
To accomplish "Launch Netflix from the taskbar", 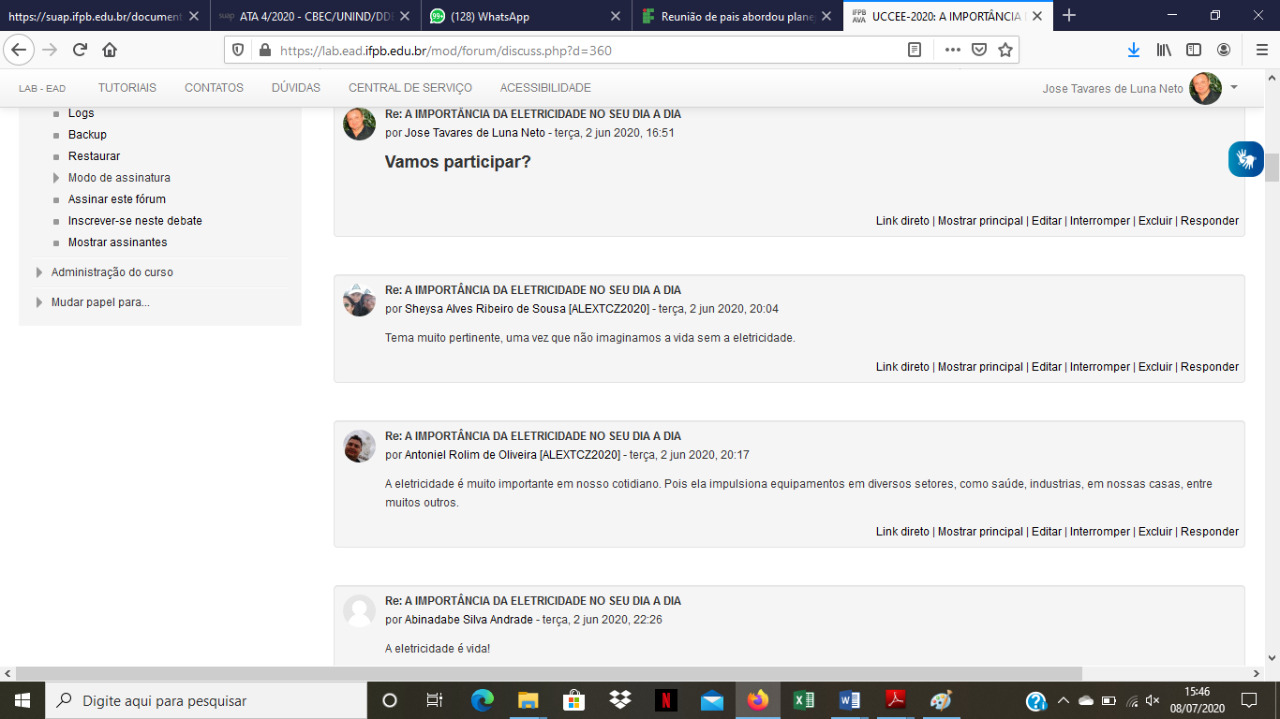I will 666,700.
